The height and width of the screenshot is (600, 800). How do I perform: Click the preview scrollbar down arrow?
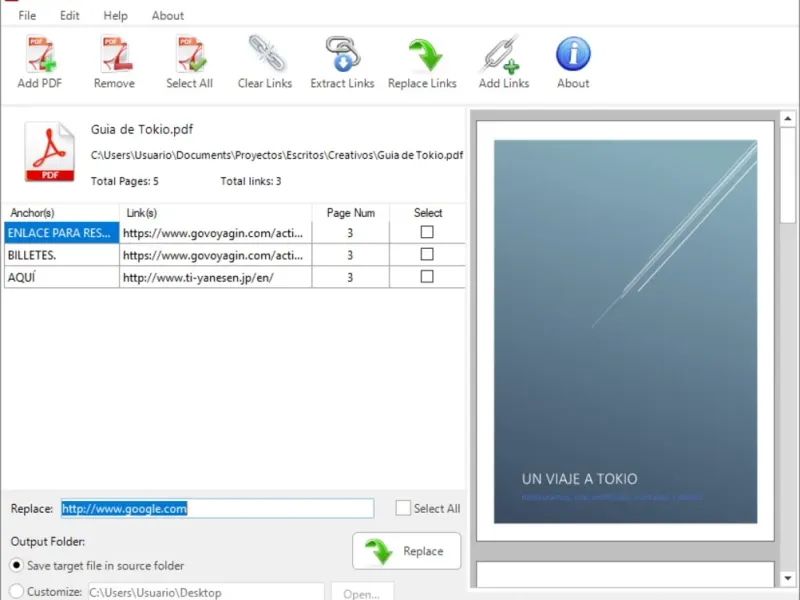[x=788, y=579]
